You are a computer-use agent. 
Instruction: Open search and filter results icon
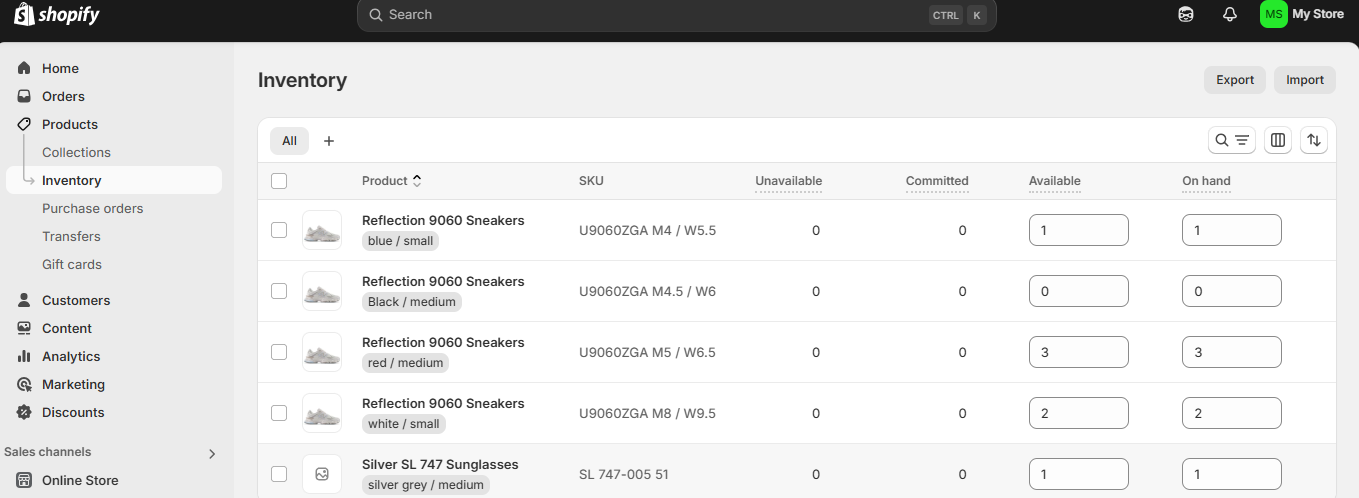[x=1231, y=141]
